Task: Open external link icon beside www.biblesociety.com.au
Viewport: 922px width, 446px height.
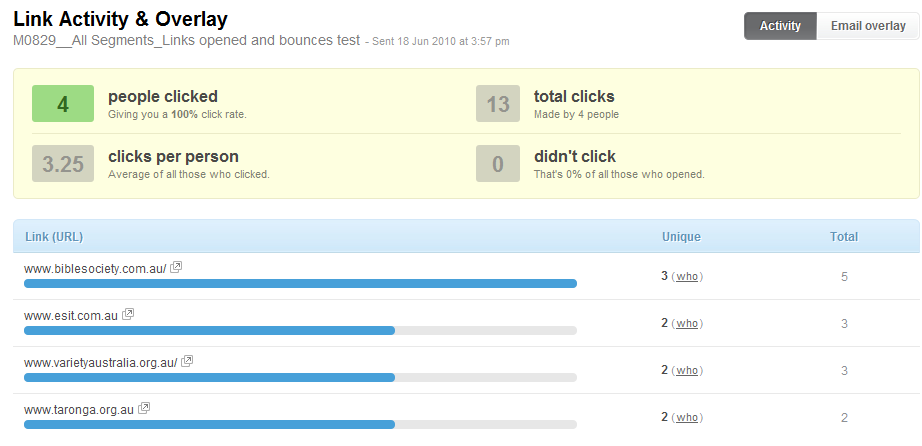Action: pyautogui.click(x=176, y=267)
